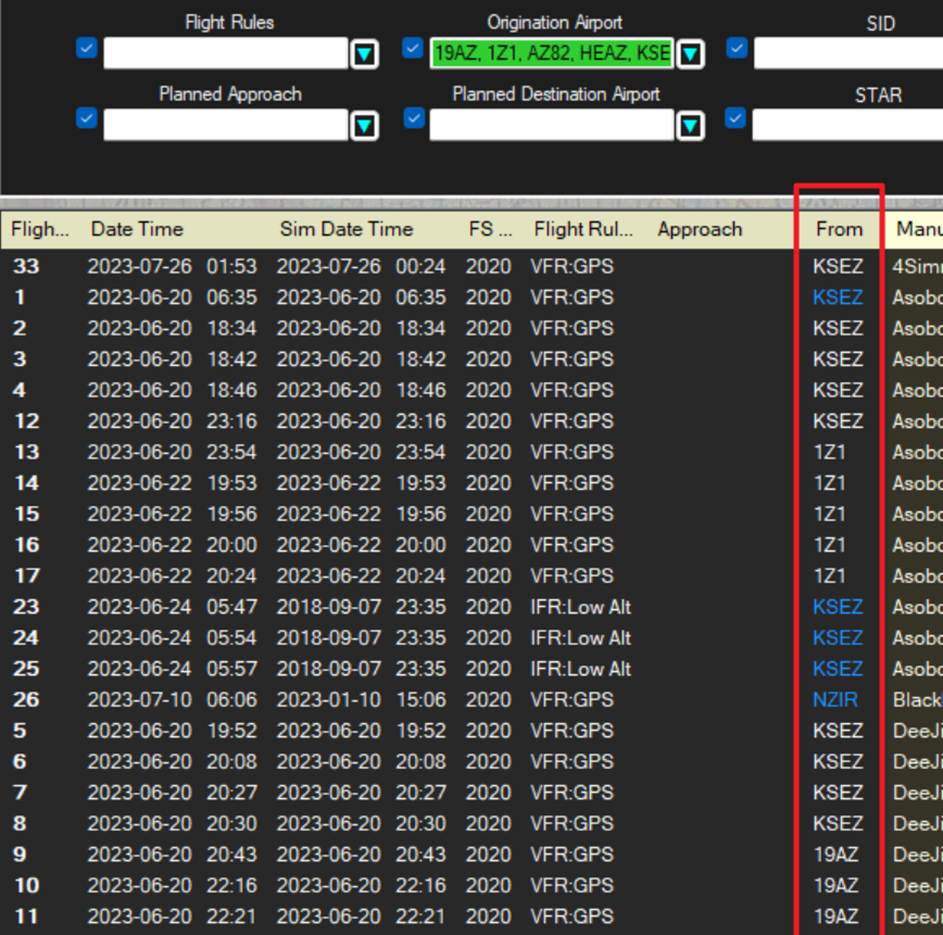Viewport: 943px width, 935px height.
Task: Sort by the Date Time column header
Action: [x=137, y=229]
